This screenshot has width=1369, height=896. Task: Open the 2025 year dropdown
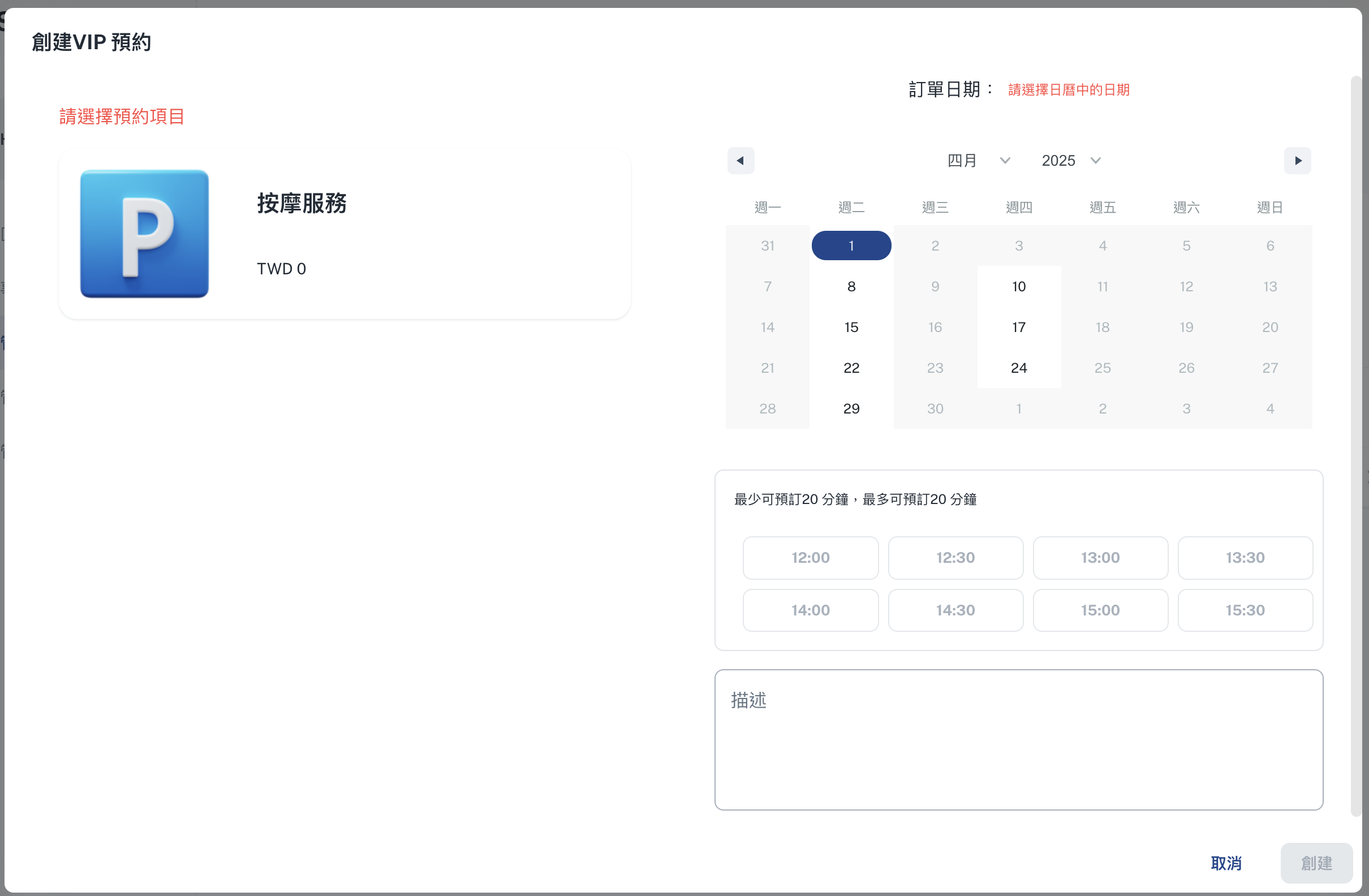tap(1070, 161)
